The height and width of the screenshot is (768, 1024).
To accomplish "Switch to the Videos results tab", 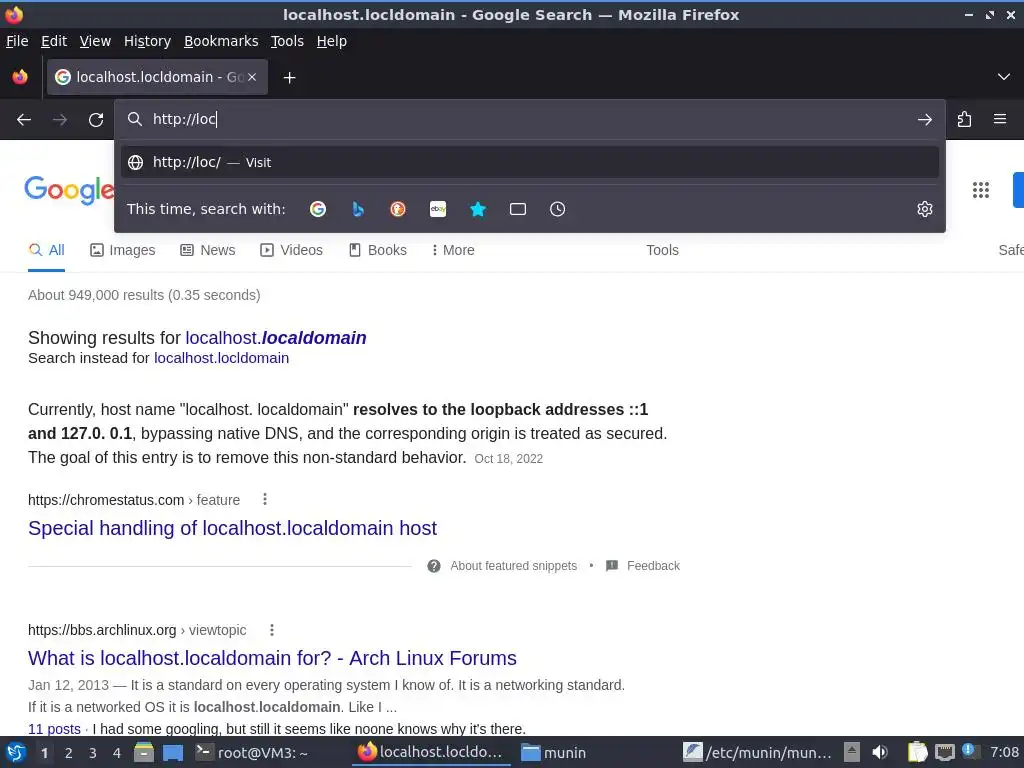I will pyautogui.click(x=291, y=250).
